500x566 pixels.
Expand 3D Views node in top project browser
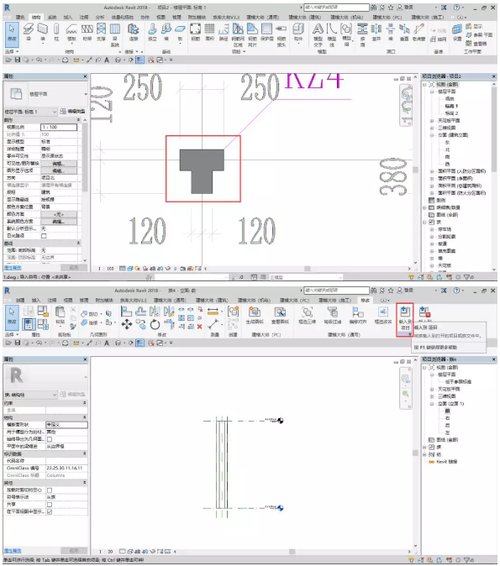[432, 128]
